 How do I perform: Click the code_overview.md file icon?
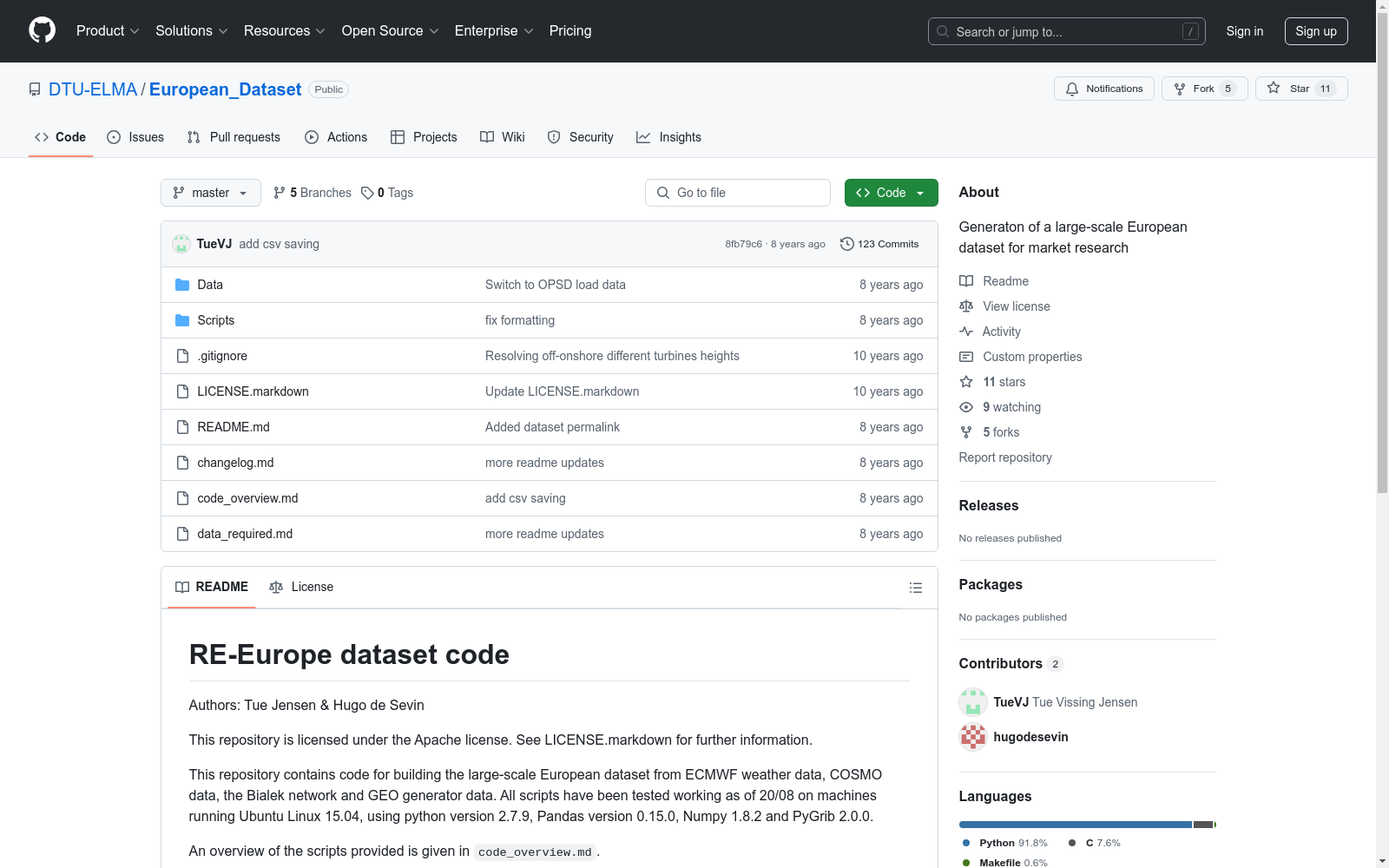pyautogui.click(x=182, y=498)
